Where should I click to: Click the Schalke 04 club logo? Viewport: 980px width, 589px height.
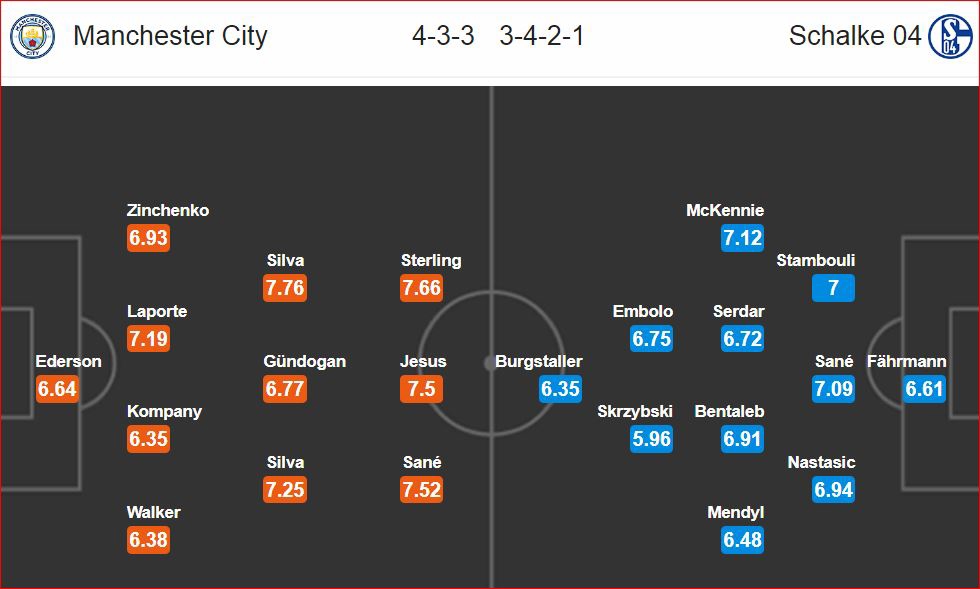950,36
